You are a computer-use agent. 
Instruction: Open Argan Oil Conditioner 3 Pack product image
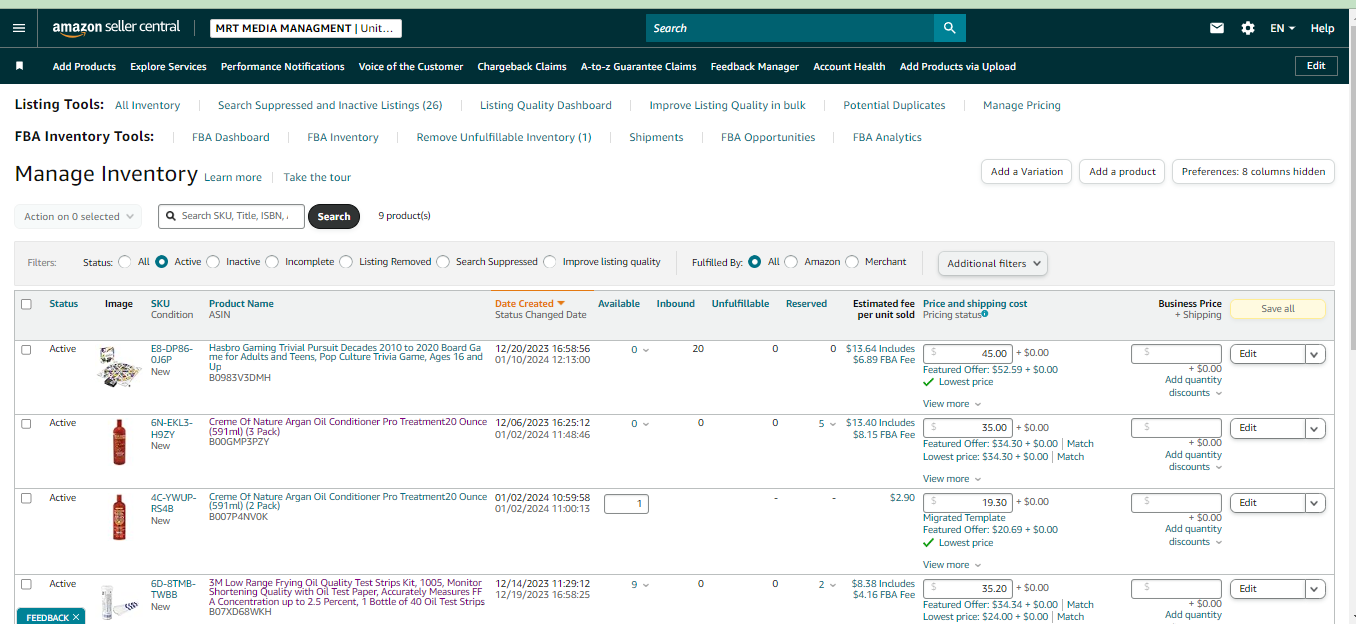pyautogui.click(x=119, y=442)
